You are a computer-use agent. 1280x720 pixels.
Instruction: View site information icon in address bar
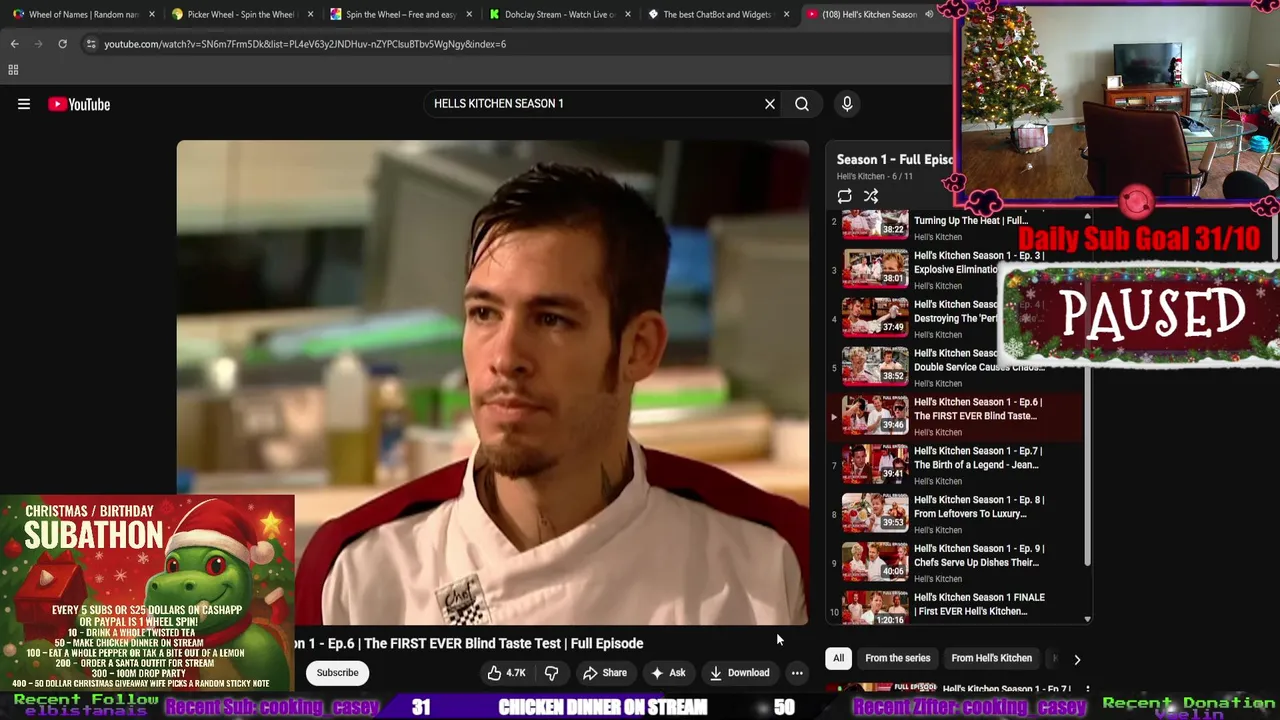91,44
